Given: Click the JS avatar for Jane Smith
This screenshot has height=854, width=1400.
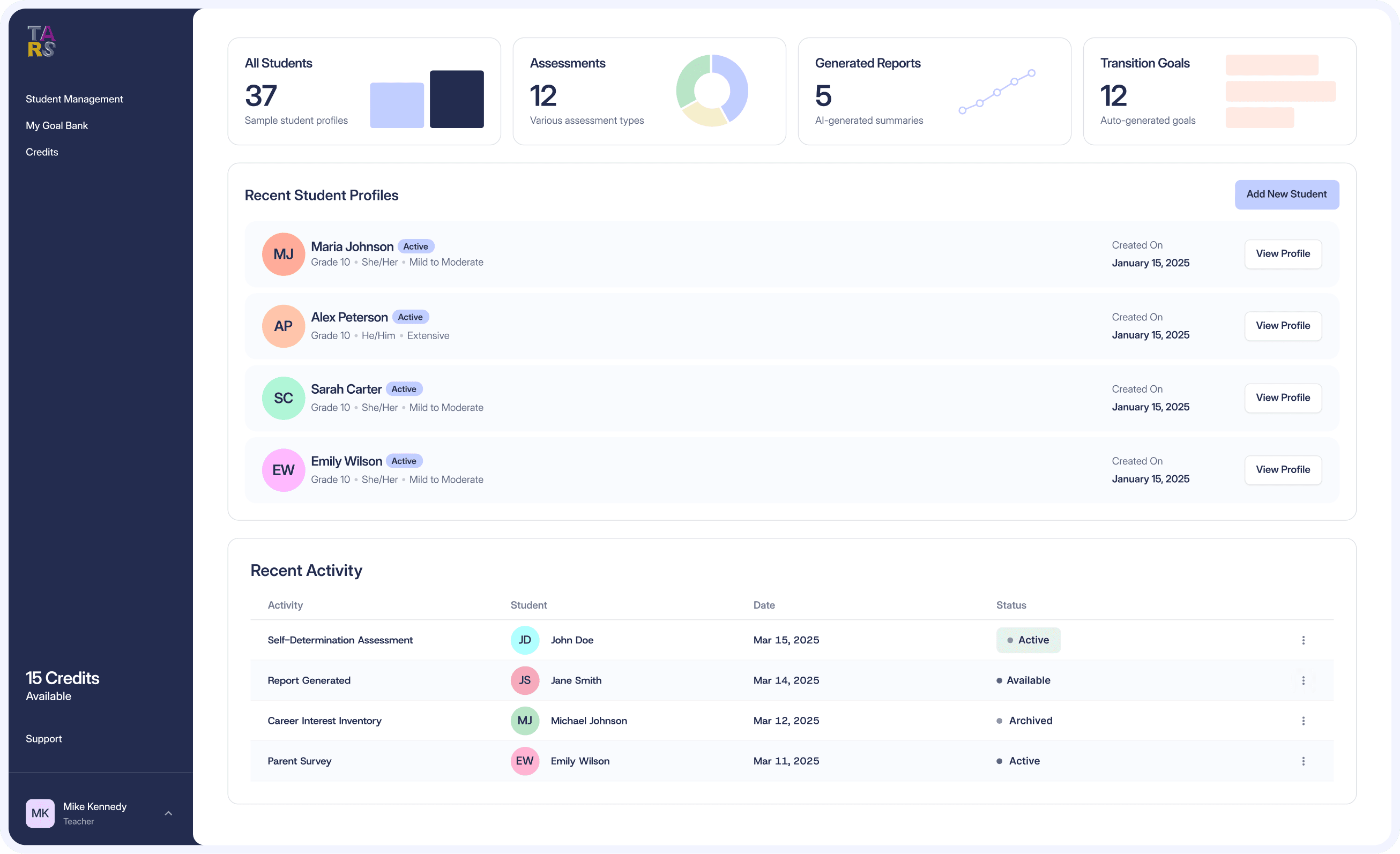Looking at the screenshot, I should coord(525,681).
